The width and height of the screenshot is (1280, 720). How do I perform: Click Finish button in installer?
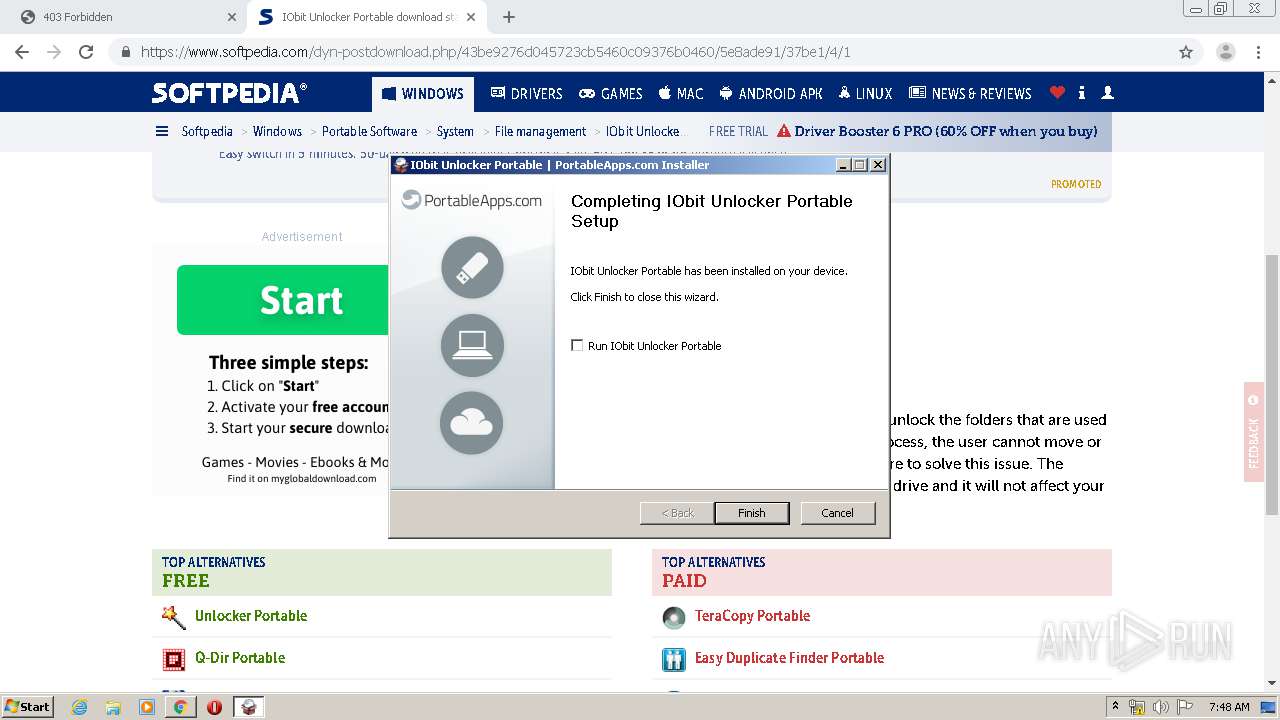click(751, 513)
